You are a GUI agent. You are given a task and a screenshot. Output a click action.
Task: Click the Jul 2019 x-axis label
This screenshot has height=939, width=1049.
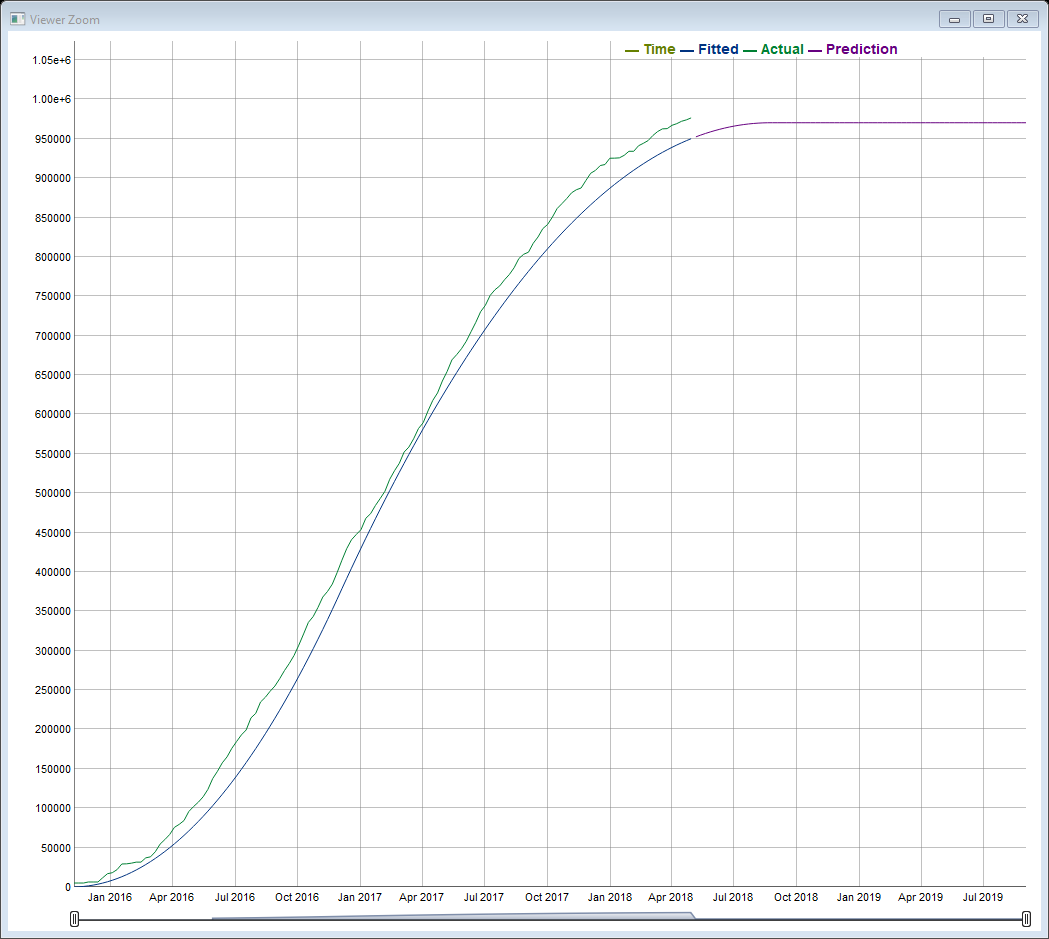point(983,898)
